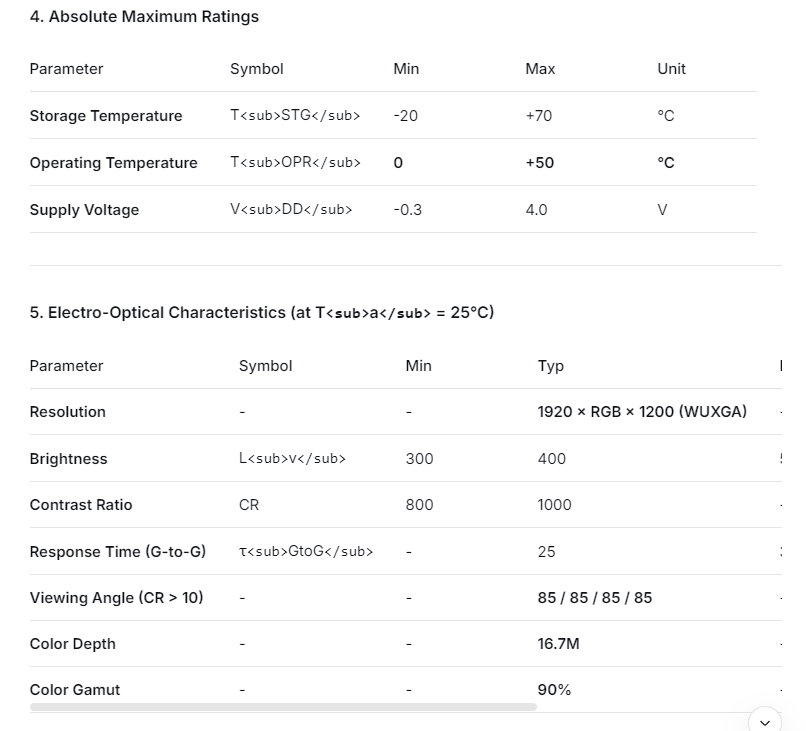Image resolution: width=806 pixels, height=731 pixels.
Task: Select the Storage Temperature row label
Action: (106, 116)
